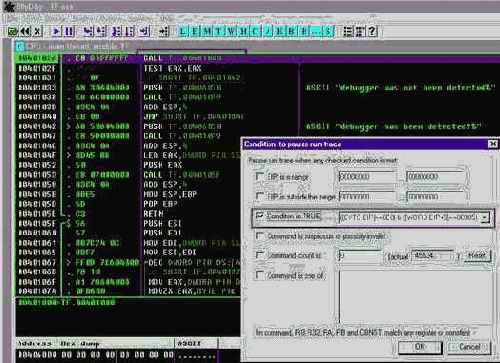The image size is (500, 363).
Task: Enable the Command is one of checkbox
Action: 260,275
